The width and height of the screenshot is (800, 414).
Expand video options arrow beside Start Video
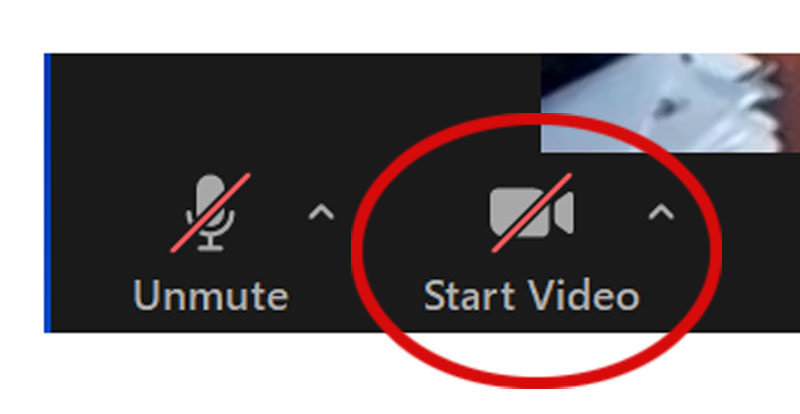point(661,212)
